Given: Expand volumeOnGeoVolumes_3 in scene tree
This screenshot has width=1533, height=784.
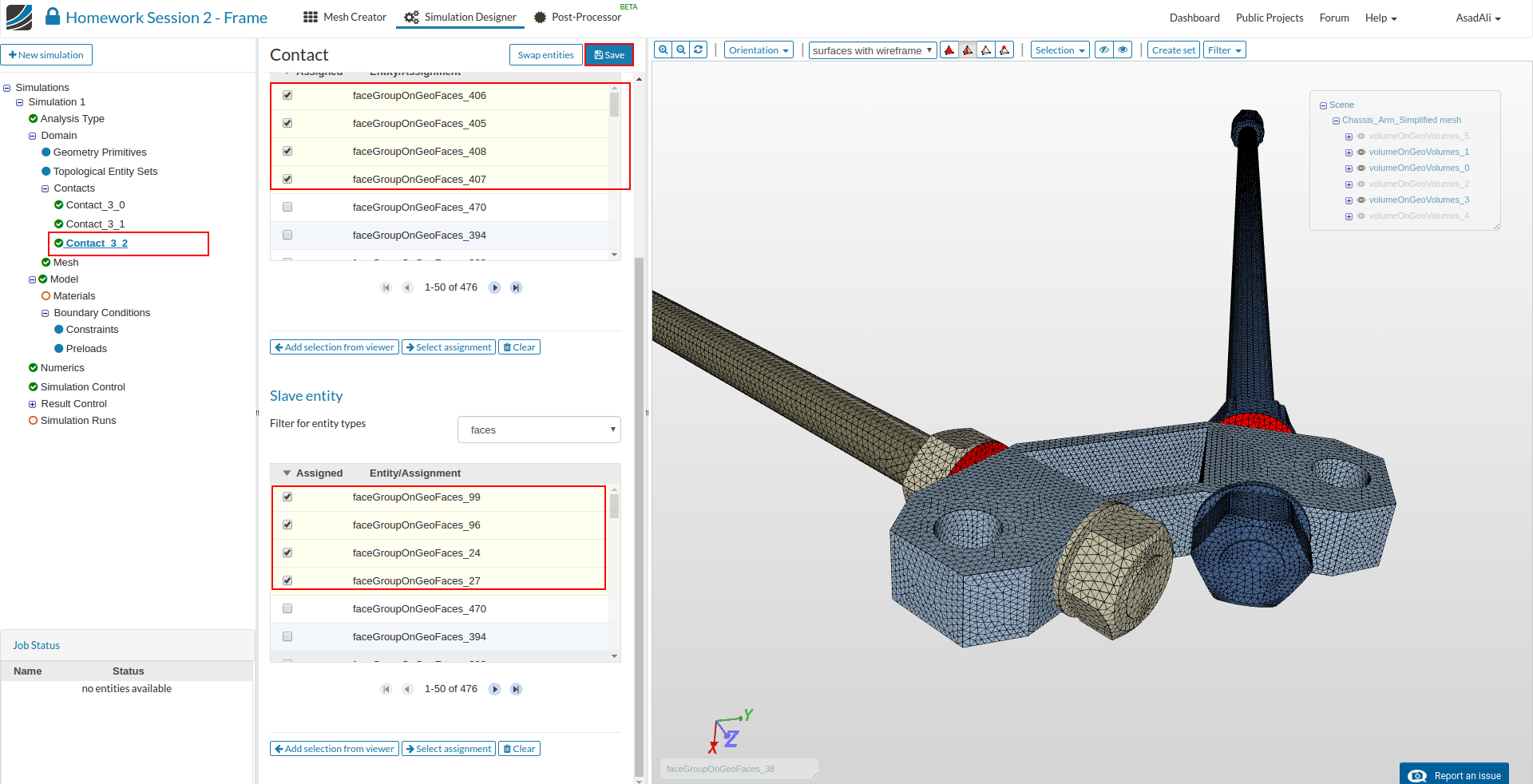Looking at the screenshot, I should [x=1349, y=200].
